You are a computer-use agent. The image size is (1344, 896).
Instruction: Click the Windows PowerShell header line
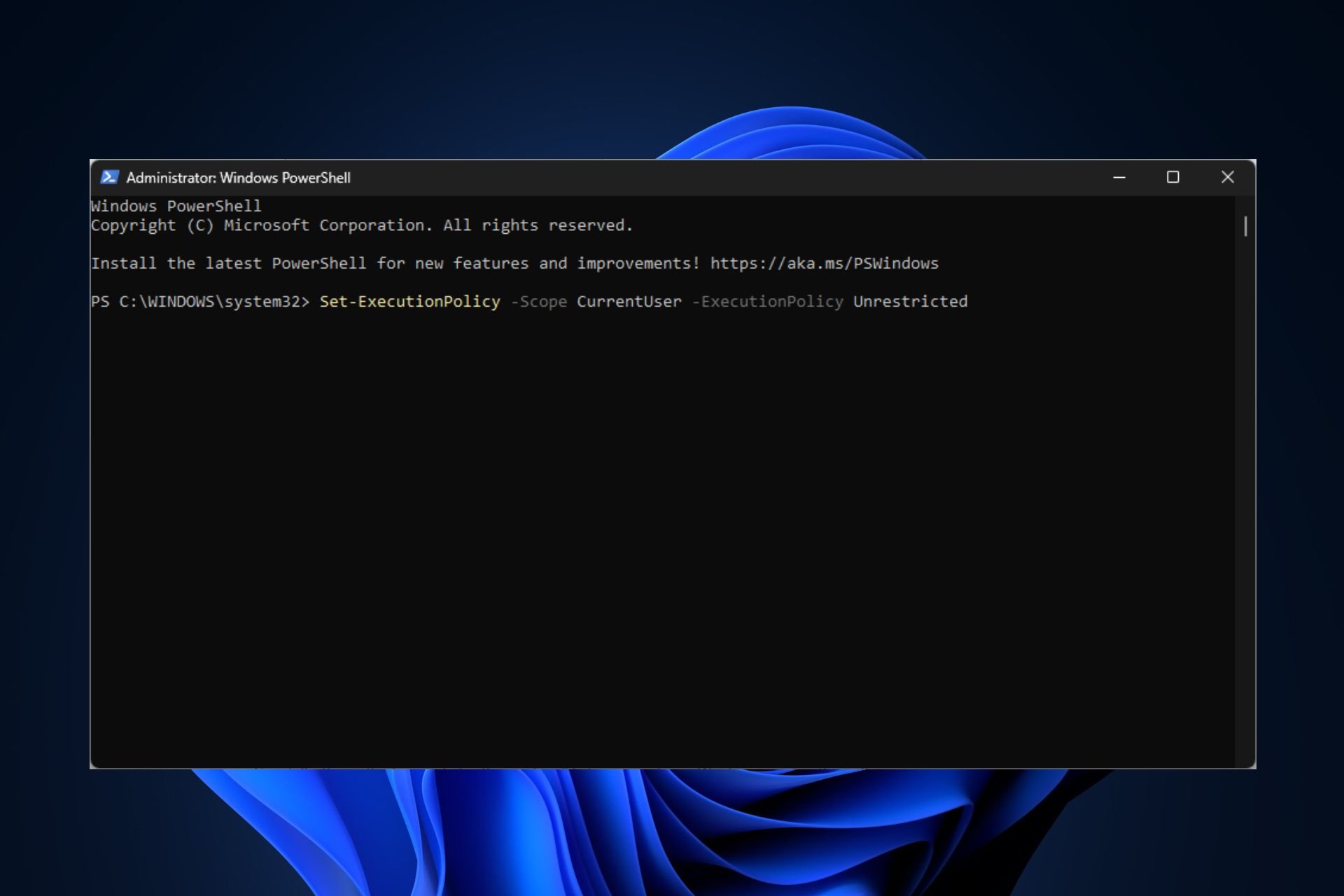(176, 205)
